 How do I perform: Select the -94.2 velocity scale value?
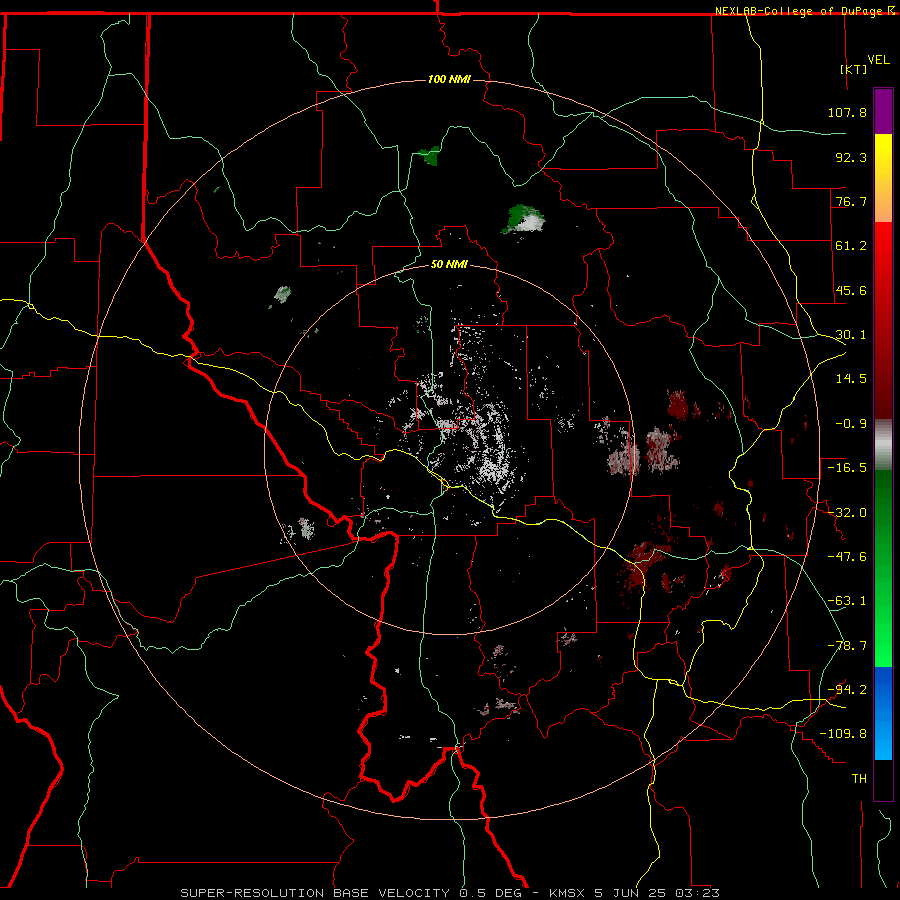(x=847, y=690)
